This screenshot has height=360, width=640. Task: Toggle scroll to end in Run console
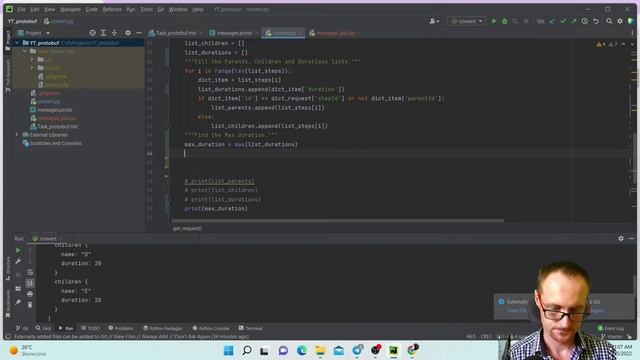(x=30, y=283)
